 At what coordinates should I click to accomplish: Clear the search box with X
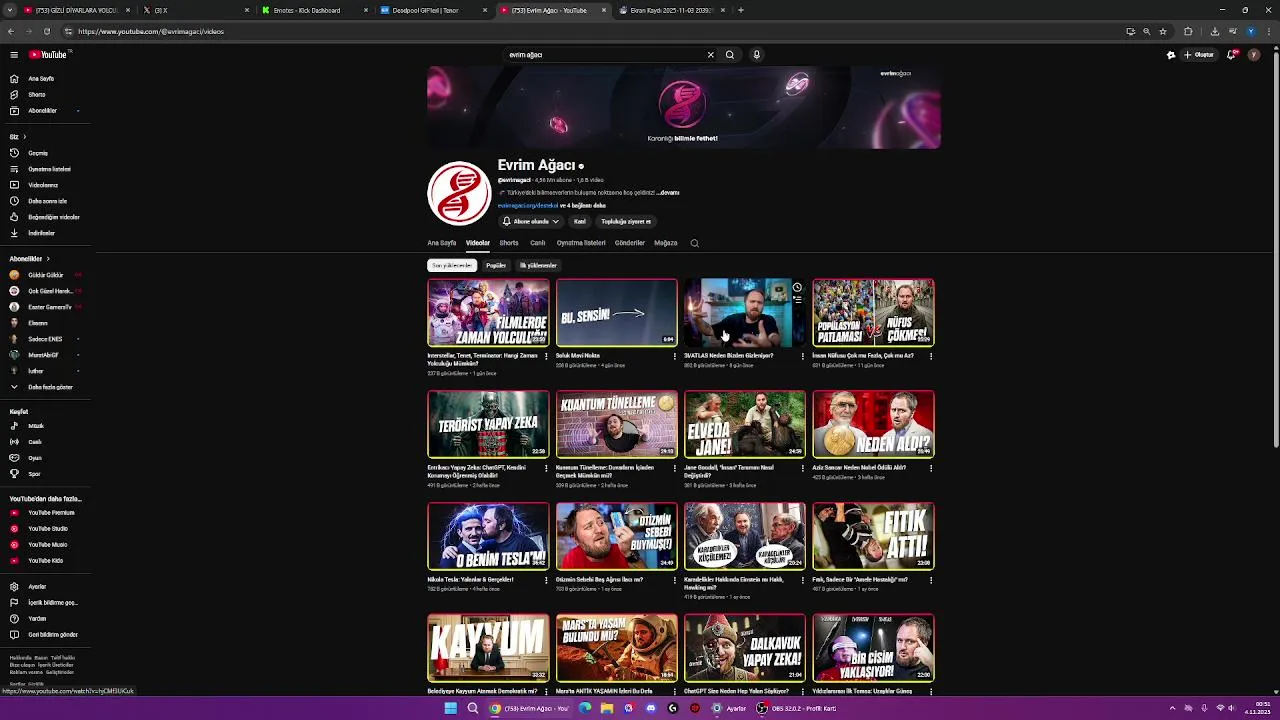tap(711, 55)
